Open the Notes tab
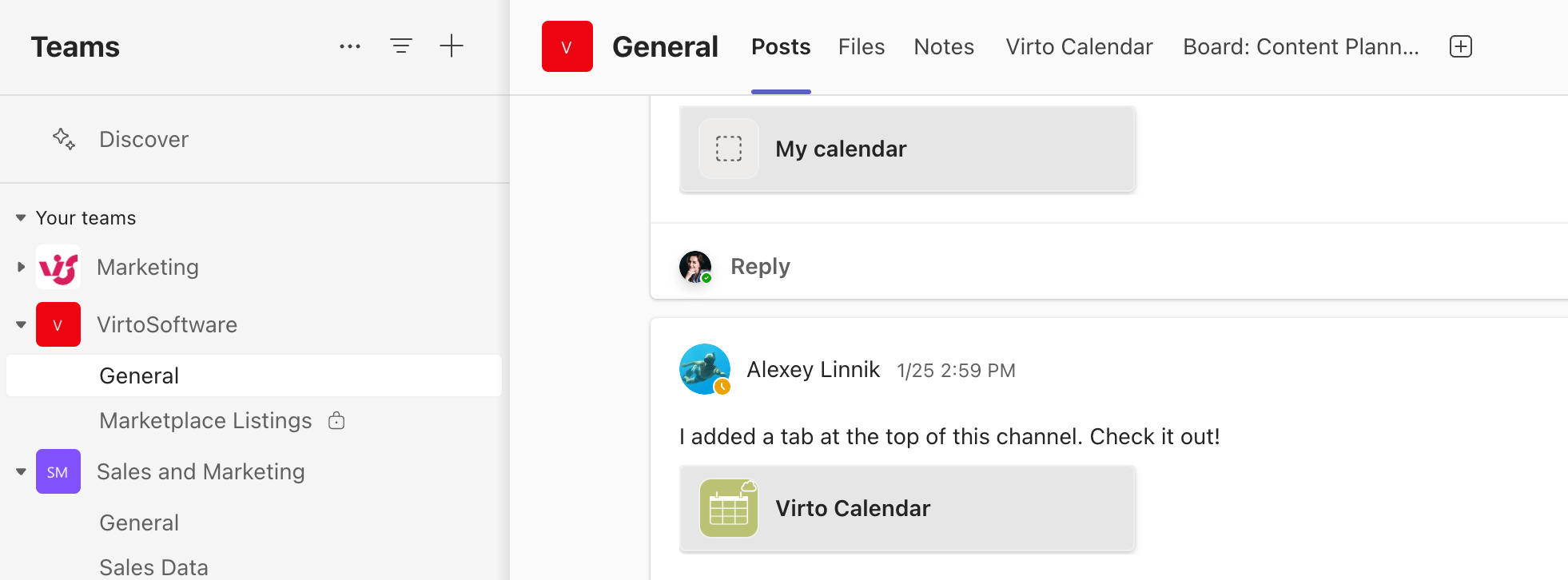 [944, 46]
